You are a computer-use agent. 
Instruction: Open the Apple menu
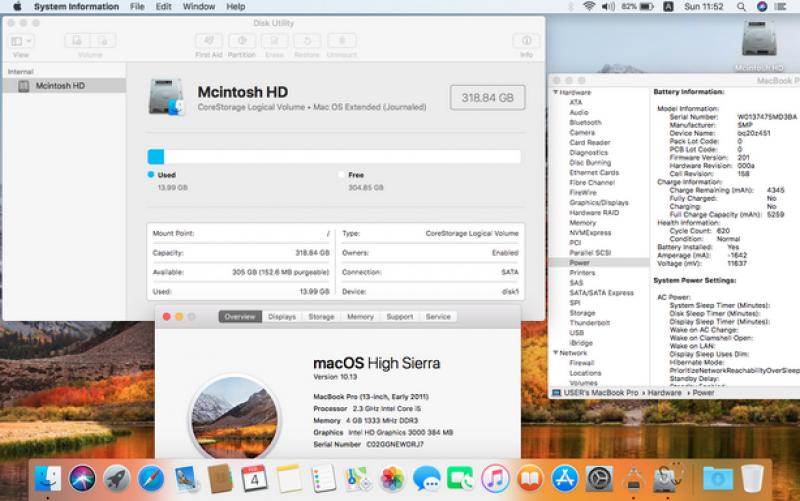pos(17,7)
